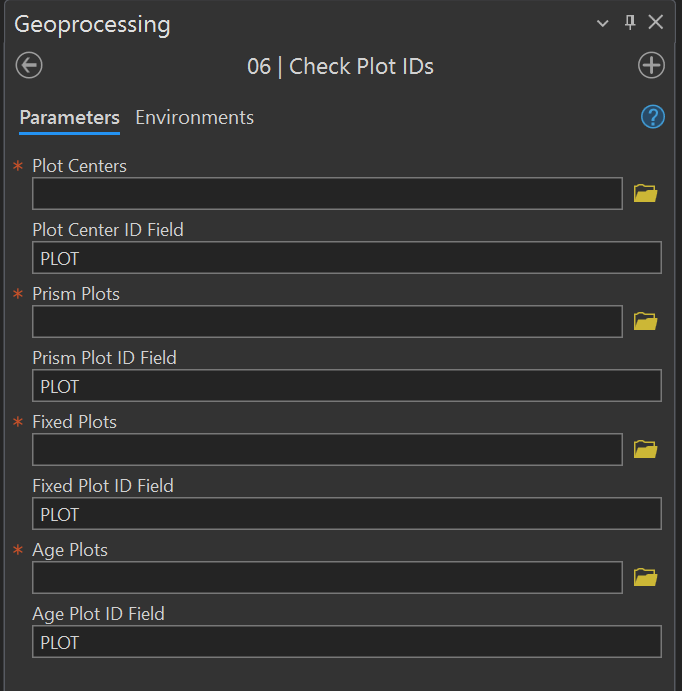Click the Age Plots input box
Screen dimensions: 682x691
click(x=327, y=578)
